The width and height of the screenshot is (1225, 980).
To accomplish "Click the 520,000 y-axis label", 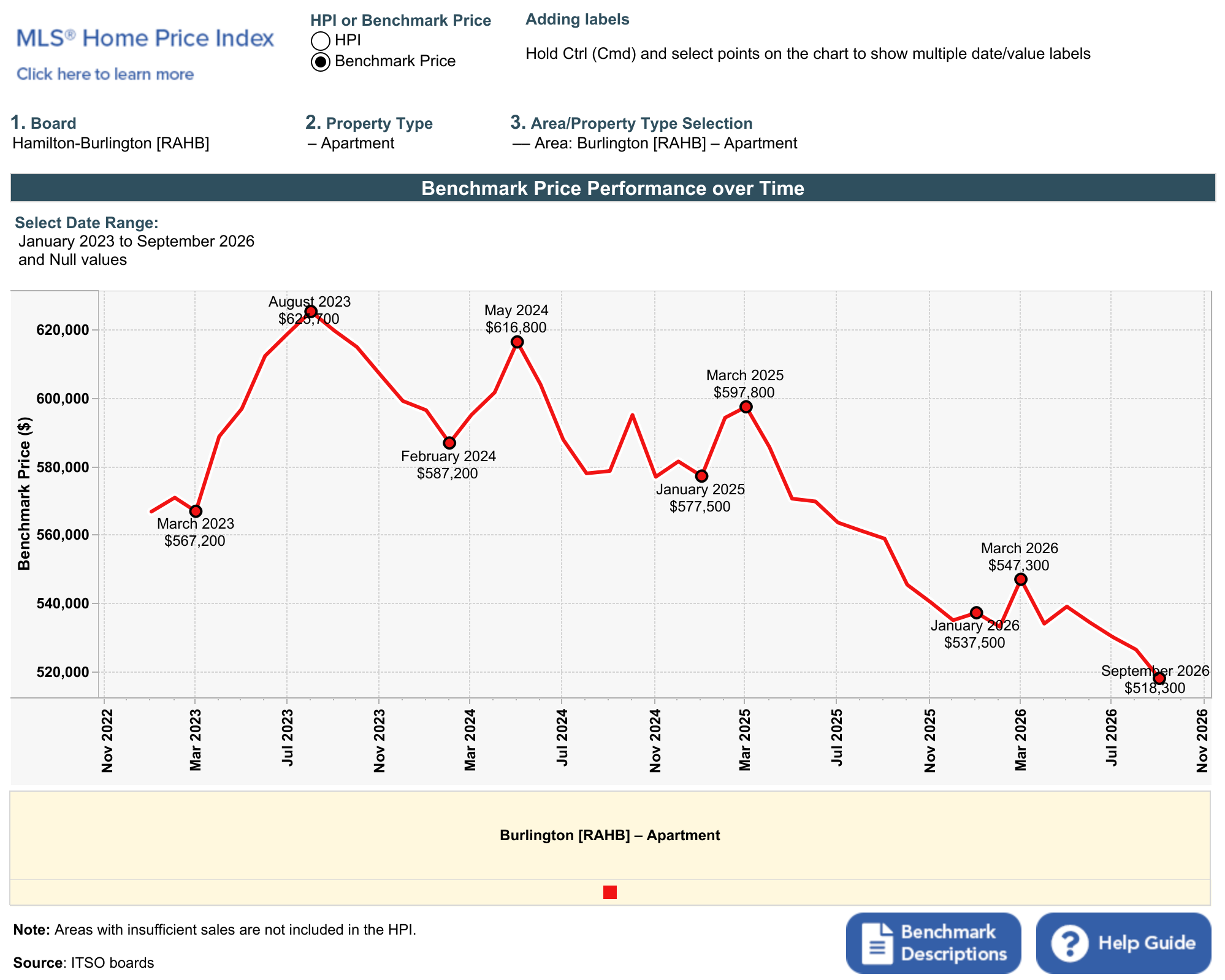I will [63, 672].
